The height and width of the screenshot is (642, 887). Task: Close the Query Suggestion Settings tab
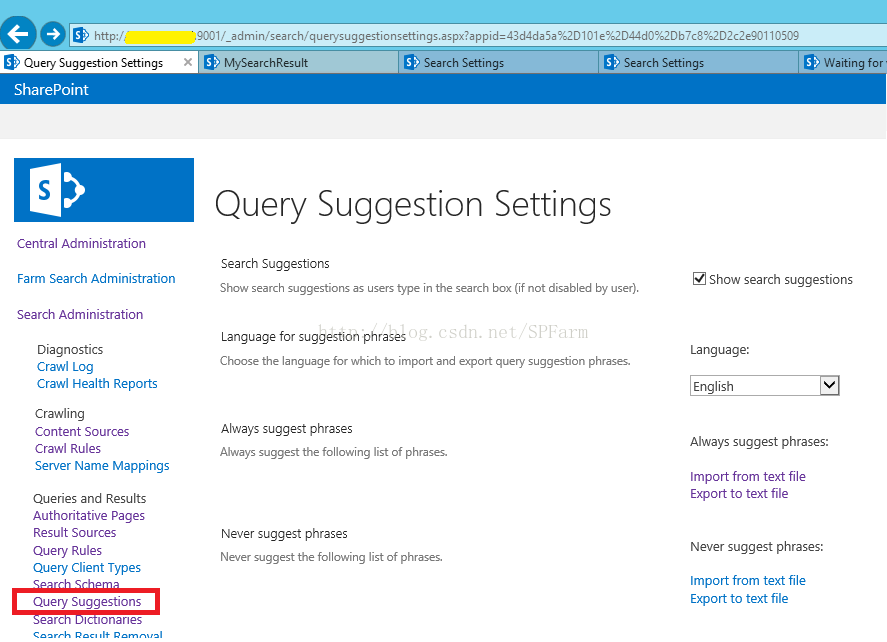188,62
